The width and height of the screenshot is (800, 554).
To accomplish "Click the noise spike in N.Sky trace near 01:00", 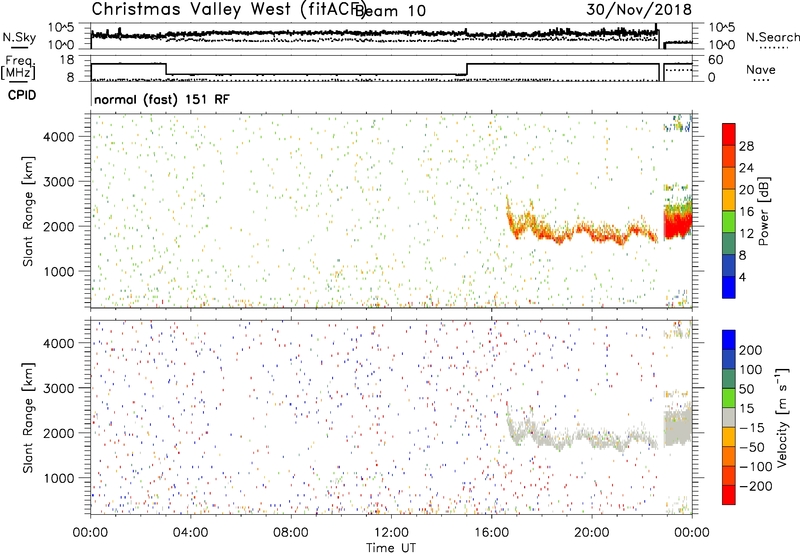I will click(x=119, y=33).
